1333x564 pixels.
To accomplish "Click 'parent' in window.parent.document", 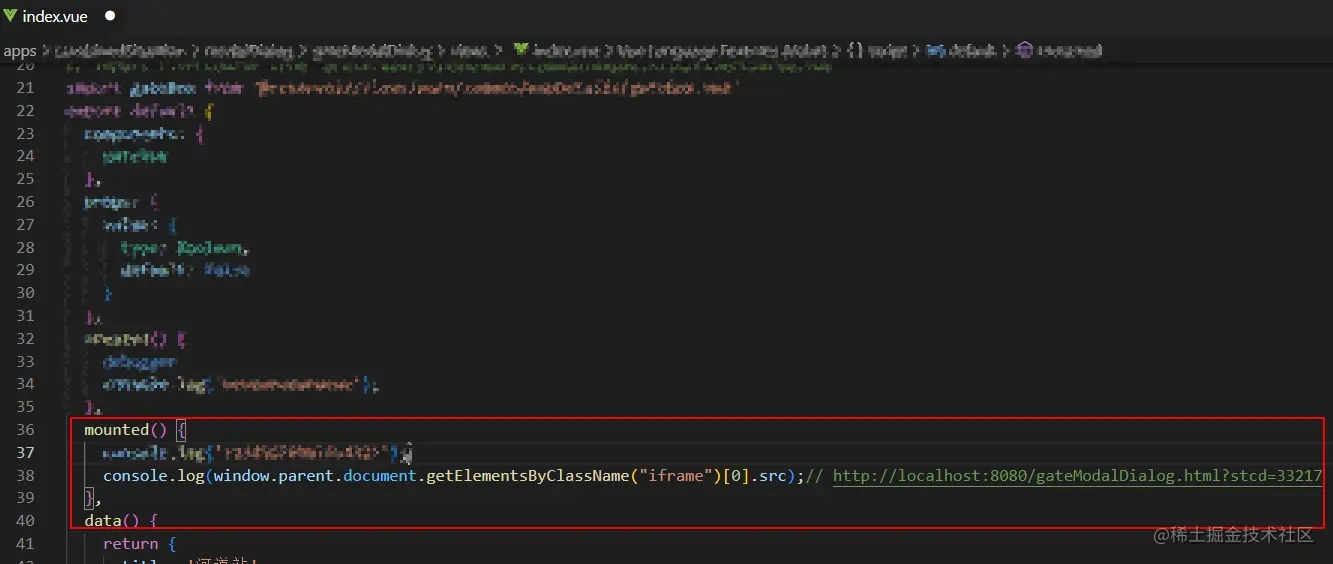I will (305, 476).
